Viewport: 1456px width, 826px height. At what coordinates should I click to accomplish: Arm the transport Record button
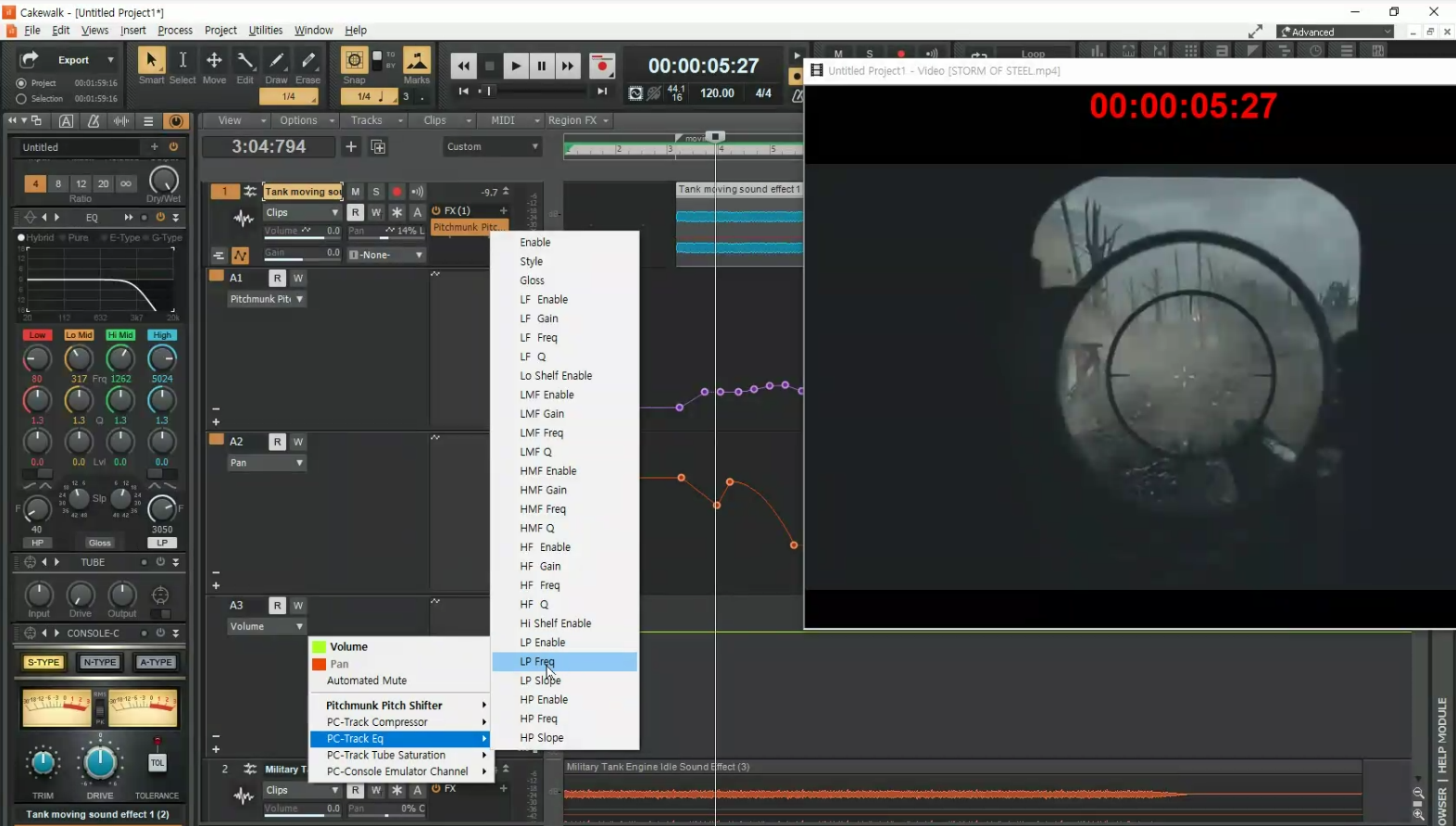click(x=602, y=66)
